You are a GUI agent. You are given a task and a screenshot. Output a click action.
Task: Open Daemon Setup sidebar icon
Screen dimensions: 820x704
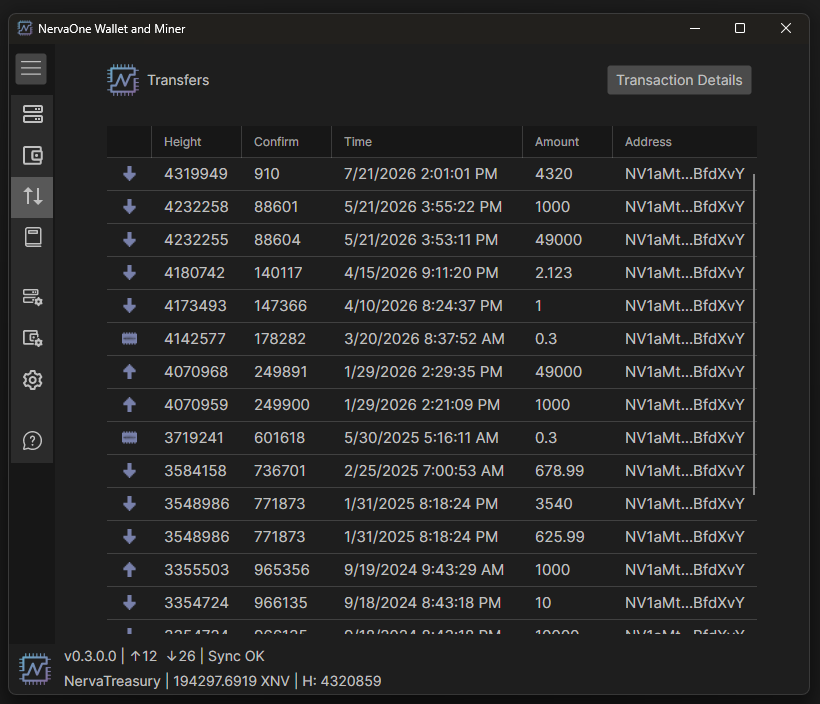(32, 297)
